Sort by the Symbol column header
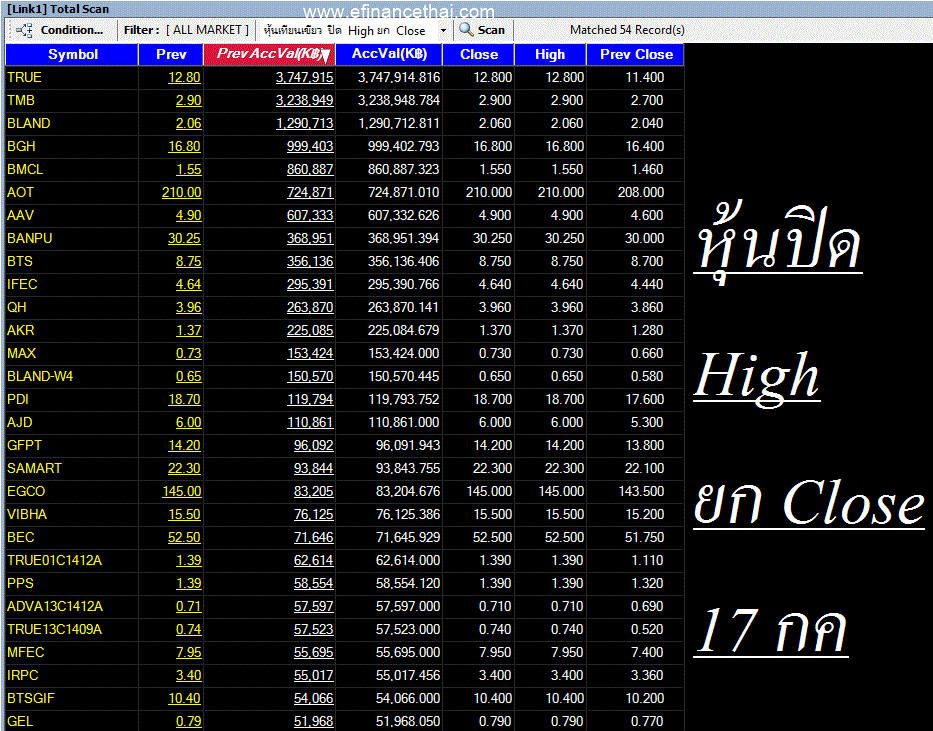 [x=72, y=55]
